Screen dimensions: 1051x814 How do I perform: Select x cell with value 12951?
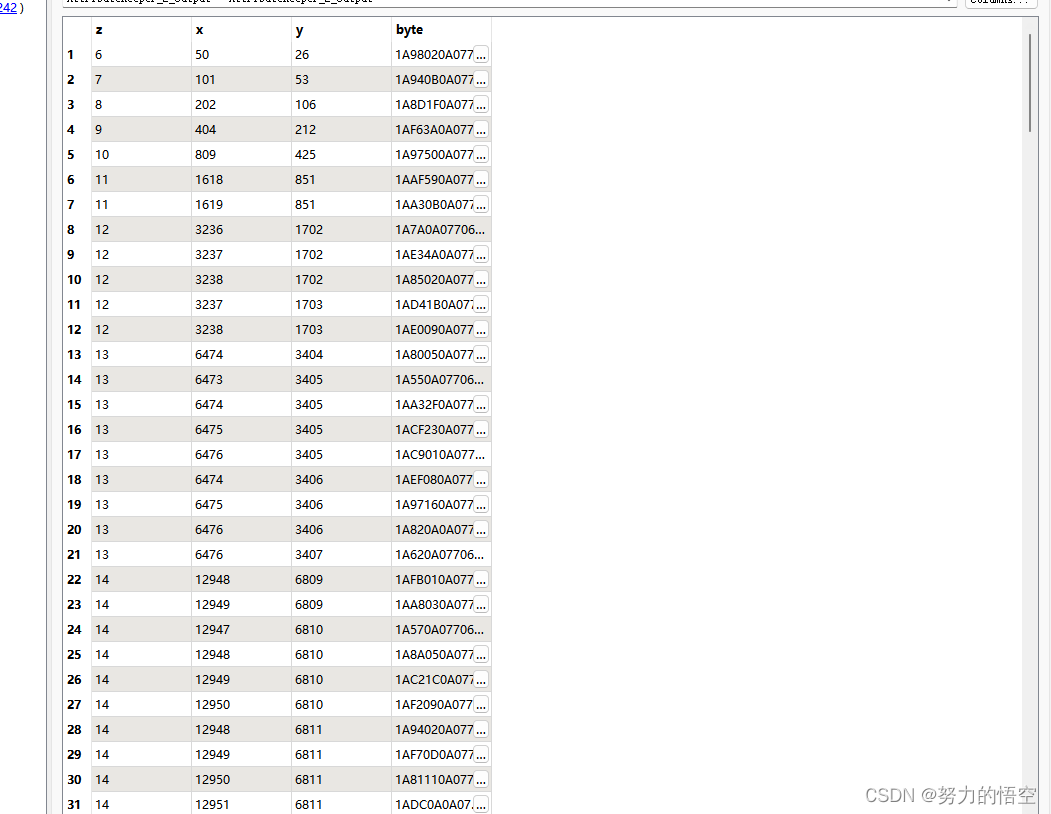241,805
